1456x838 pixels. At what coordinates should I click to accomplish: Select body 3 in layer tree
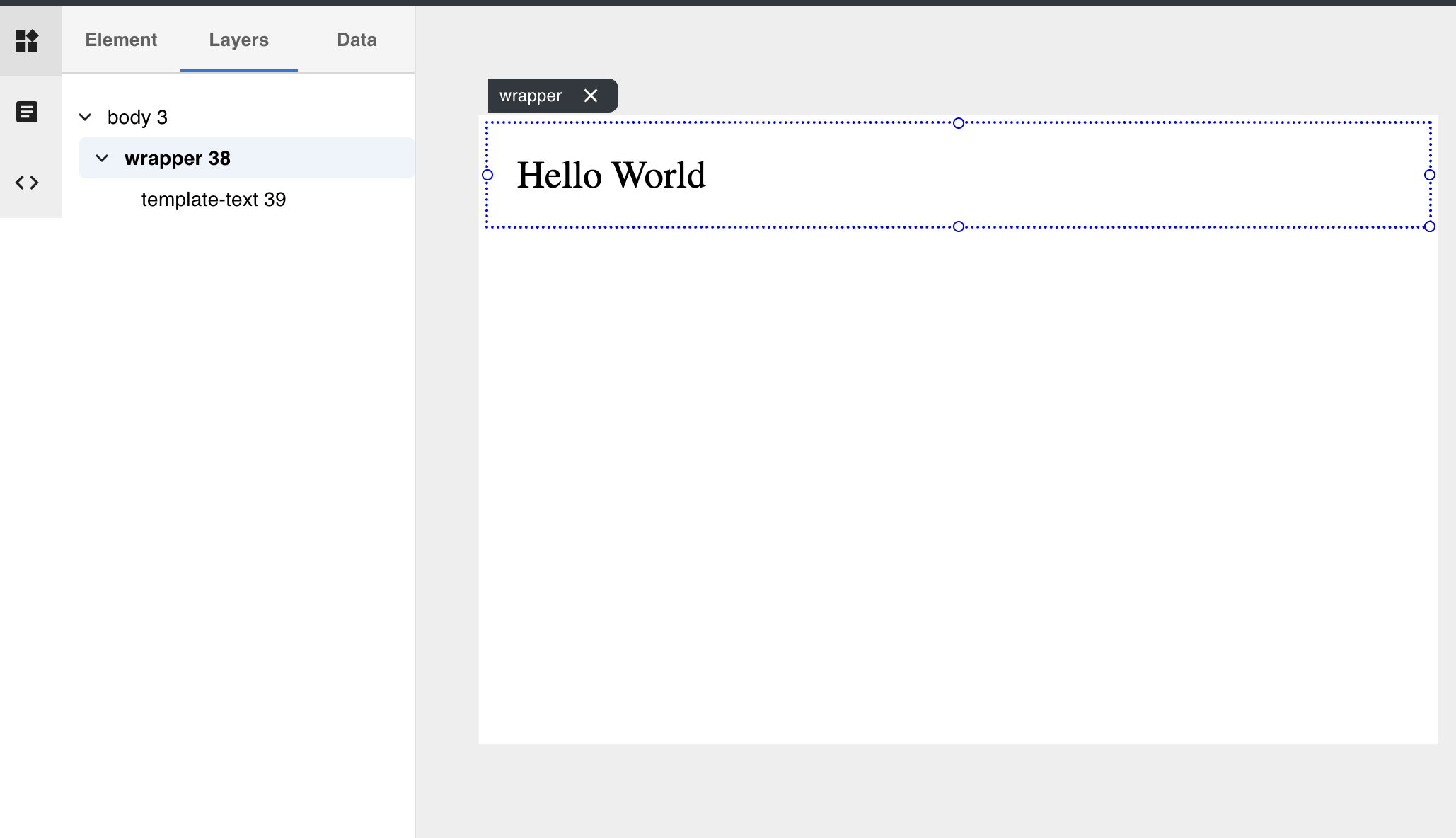137,117
